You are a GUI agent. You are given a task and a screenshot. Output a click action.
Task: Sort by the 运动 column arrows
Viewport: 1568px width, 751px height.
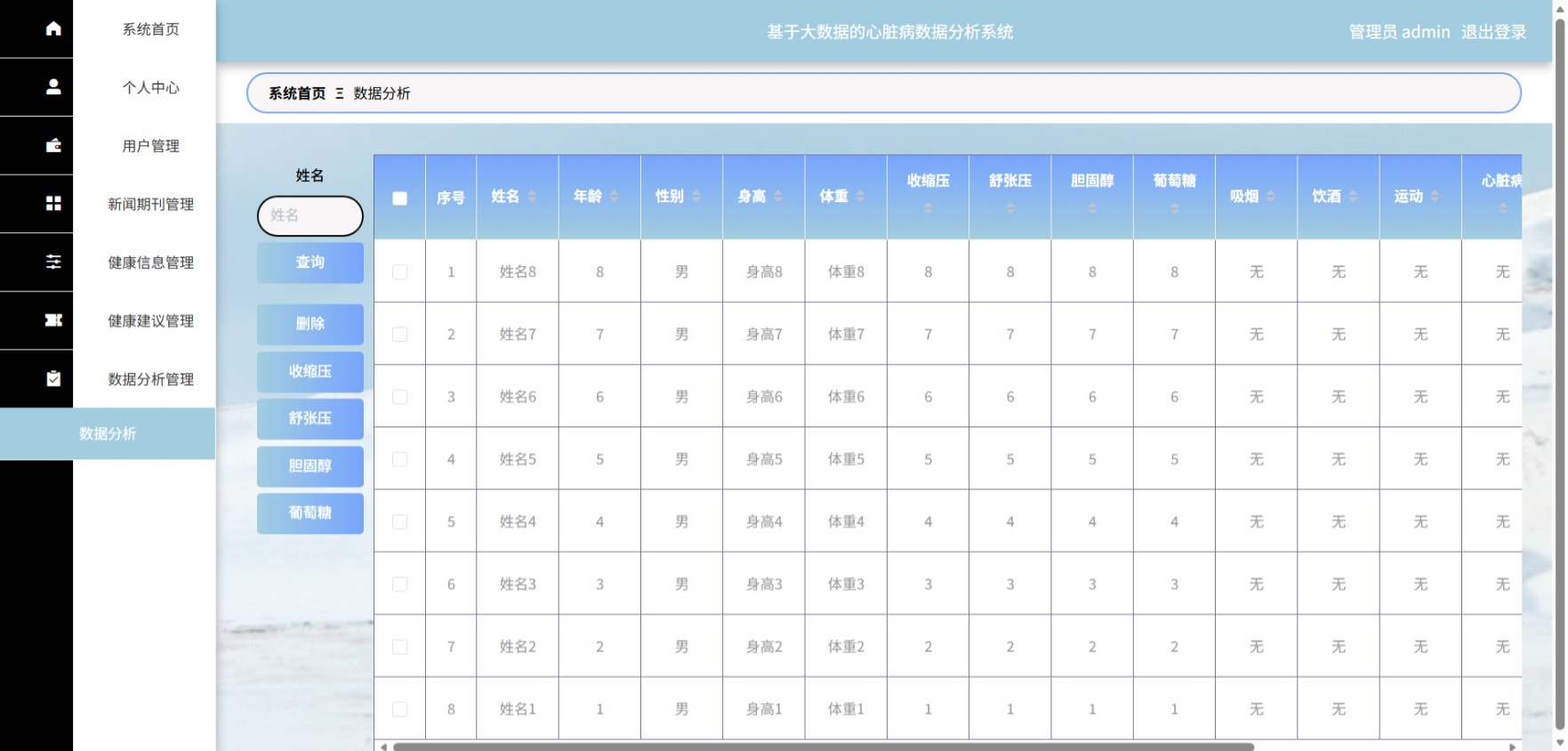[1435, 196]
